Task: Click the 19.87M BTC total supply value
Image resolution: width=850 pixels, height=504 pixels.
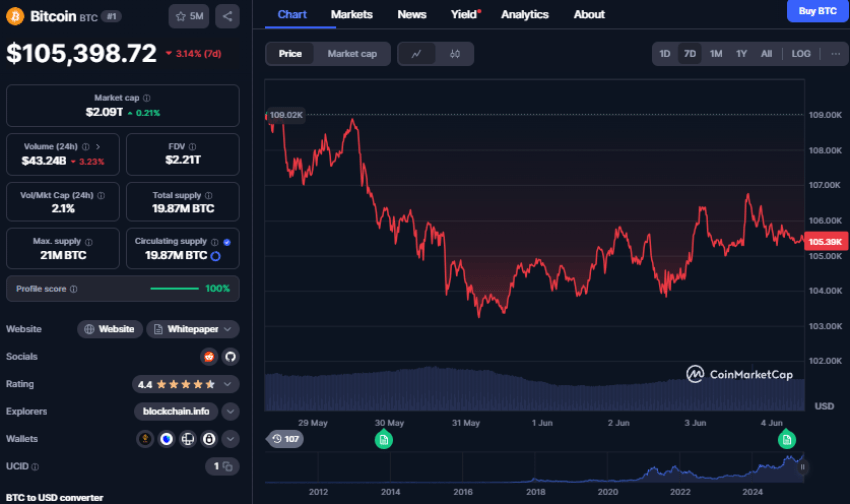Action: click(x=183, y=209)
